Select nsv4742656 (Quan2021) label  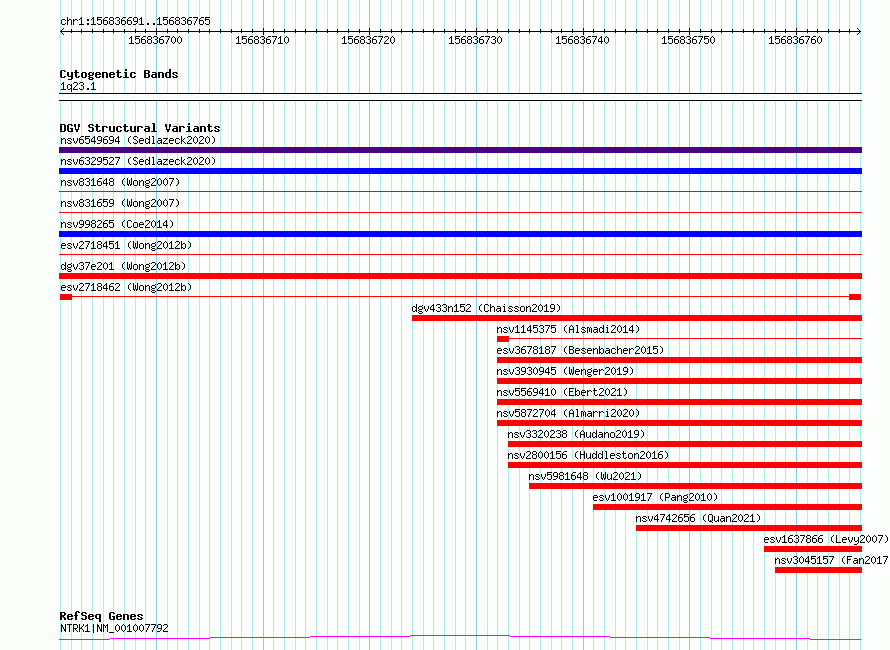698,518
